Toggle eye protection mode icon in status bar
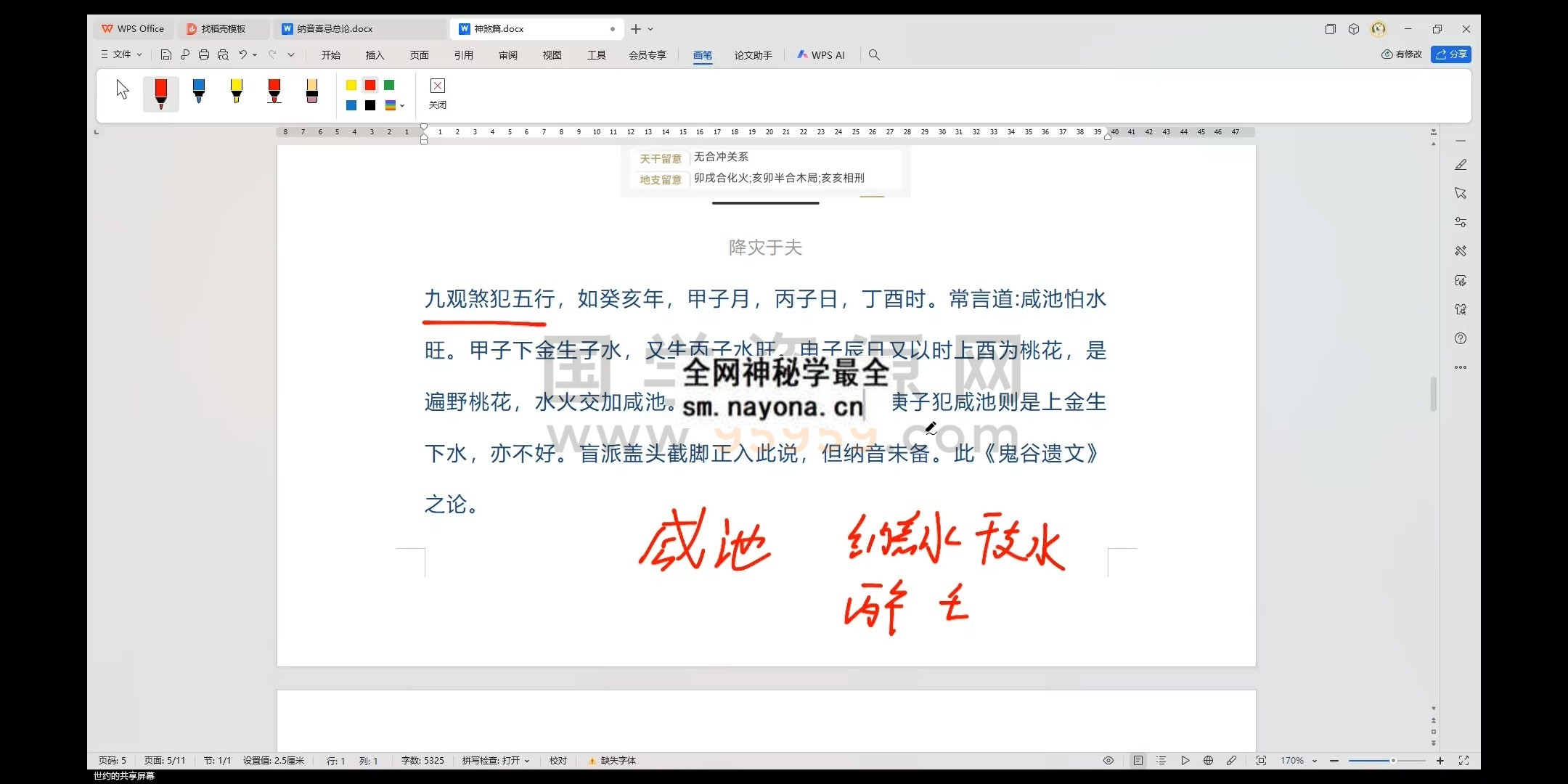 click(1108, 761)
